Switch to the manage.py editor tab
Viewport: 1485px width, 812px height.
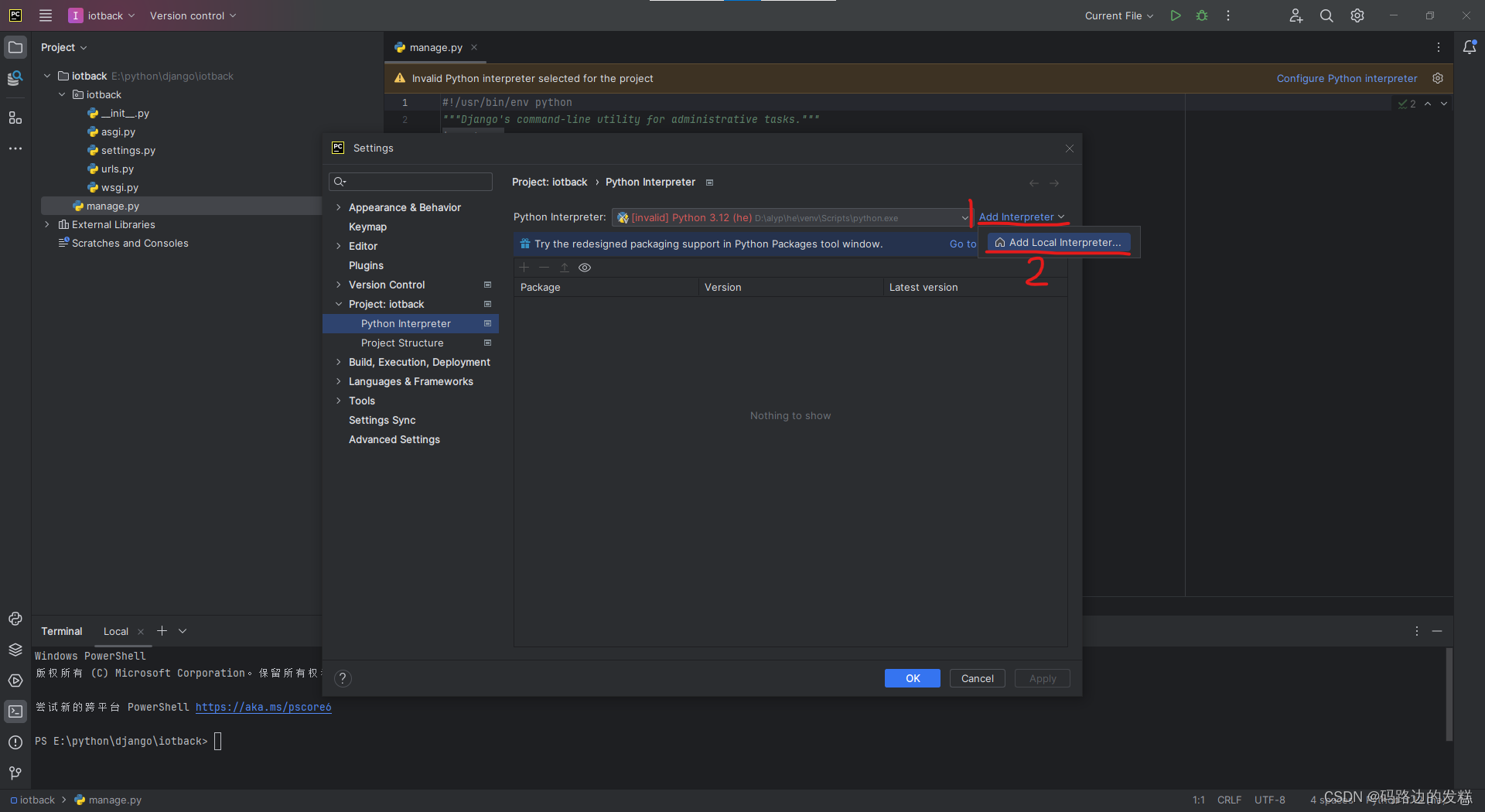(435, 47)
